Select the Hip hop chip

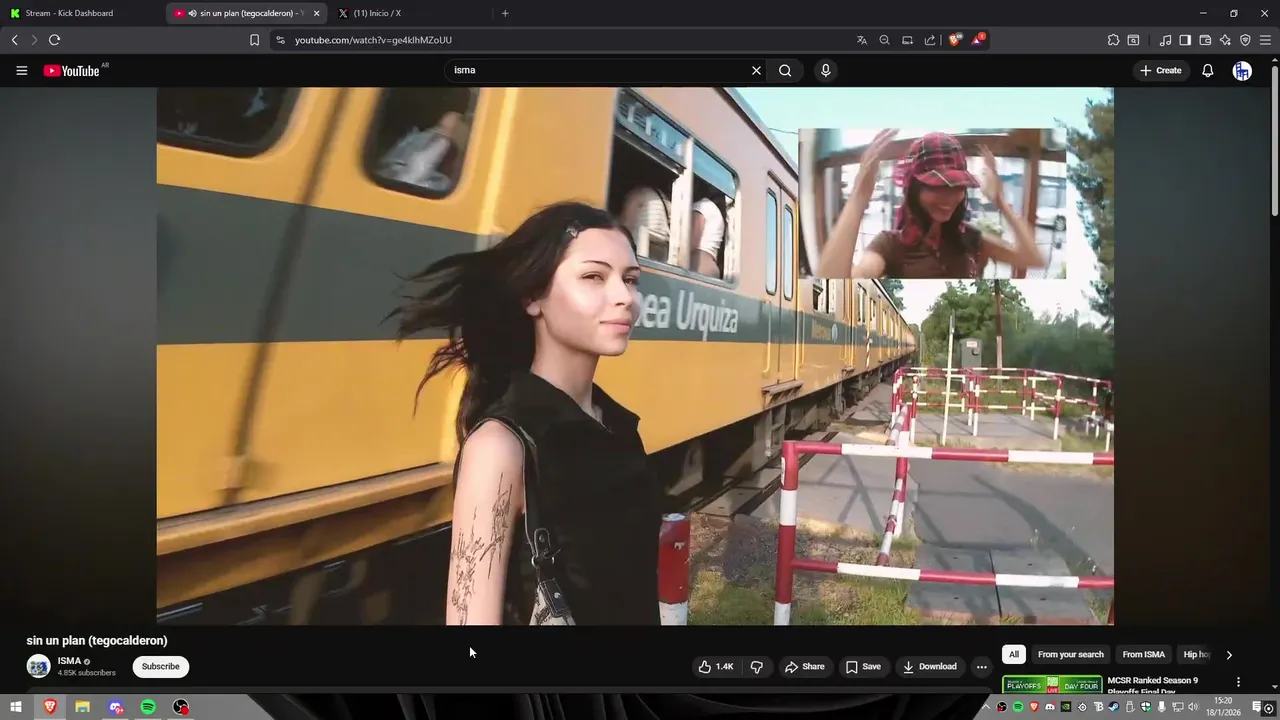[x=1197, y=654]
